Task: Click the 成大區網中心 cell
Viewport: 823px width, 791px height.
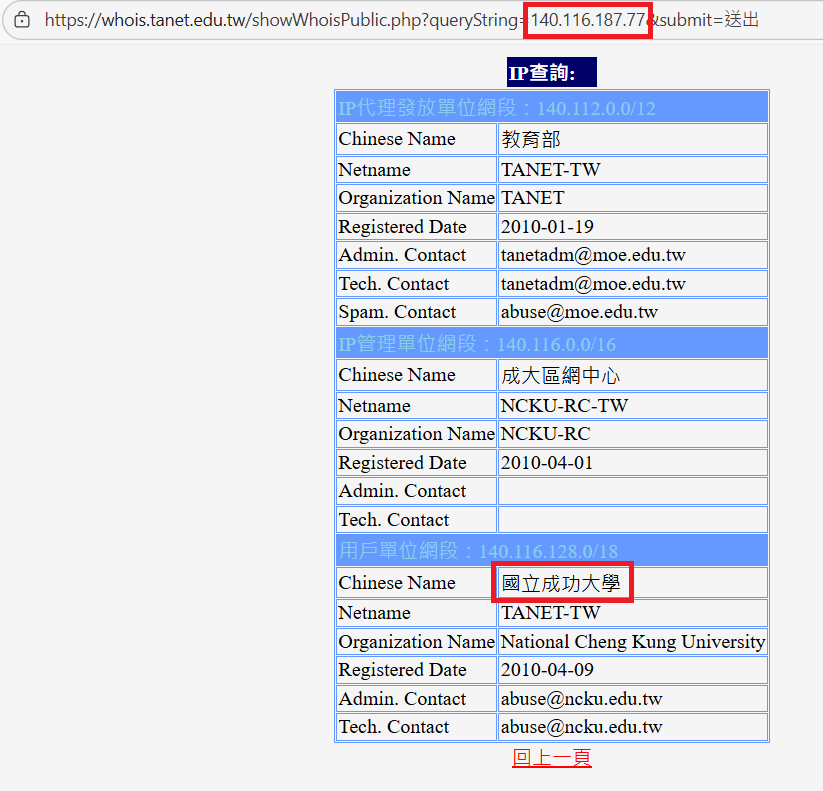Action: pyautogui.click(x=632, y=375)
